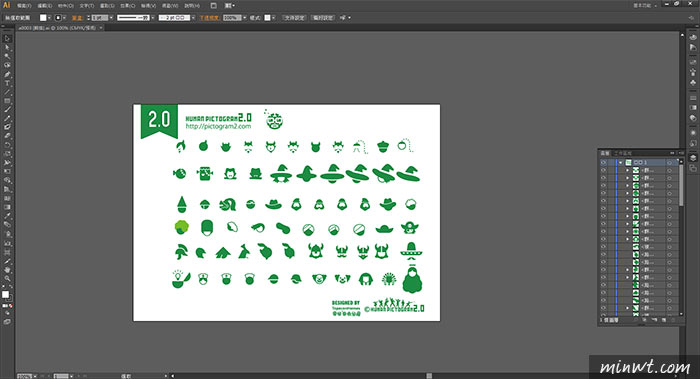Open the 說明(H) Help menu
This screenshot has width=700, height=379.
[x=192, y=6]
